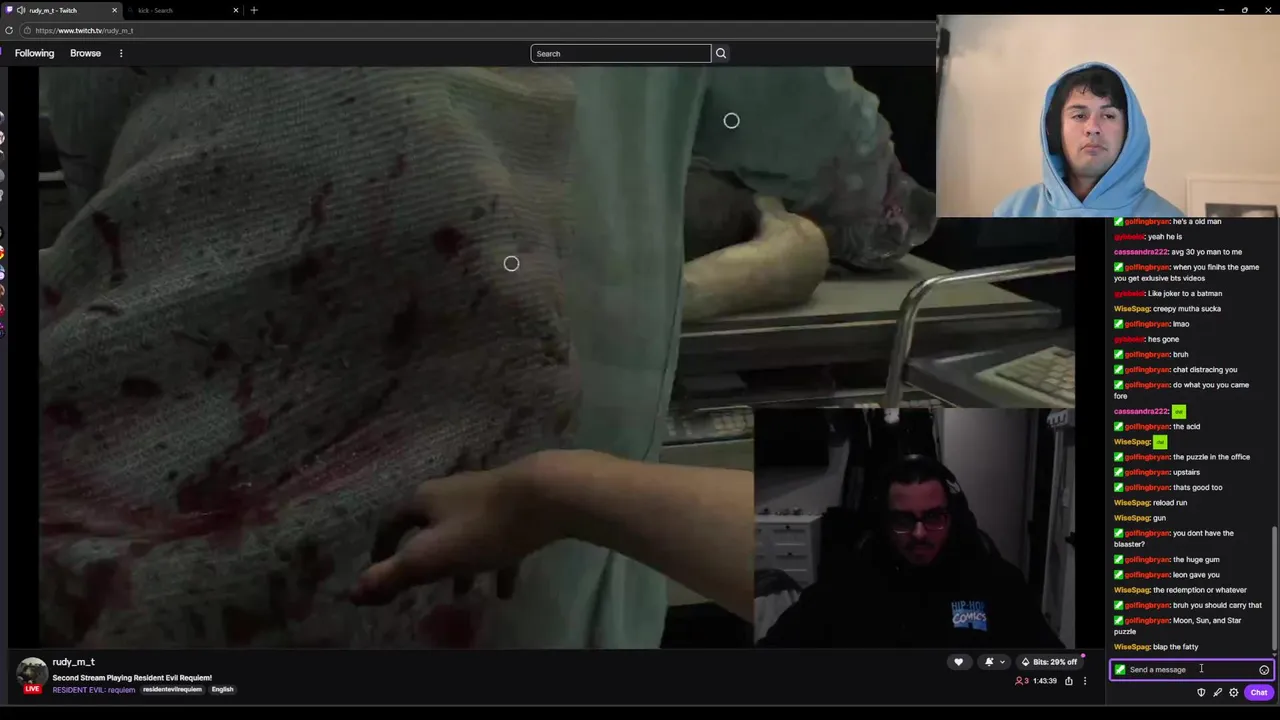Switch to the rudy_m_t - Twitch tab

62,10
